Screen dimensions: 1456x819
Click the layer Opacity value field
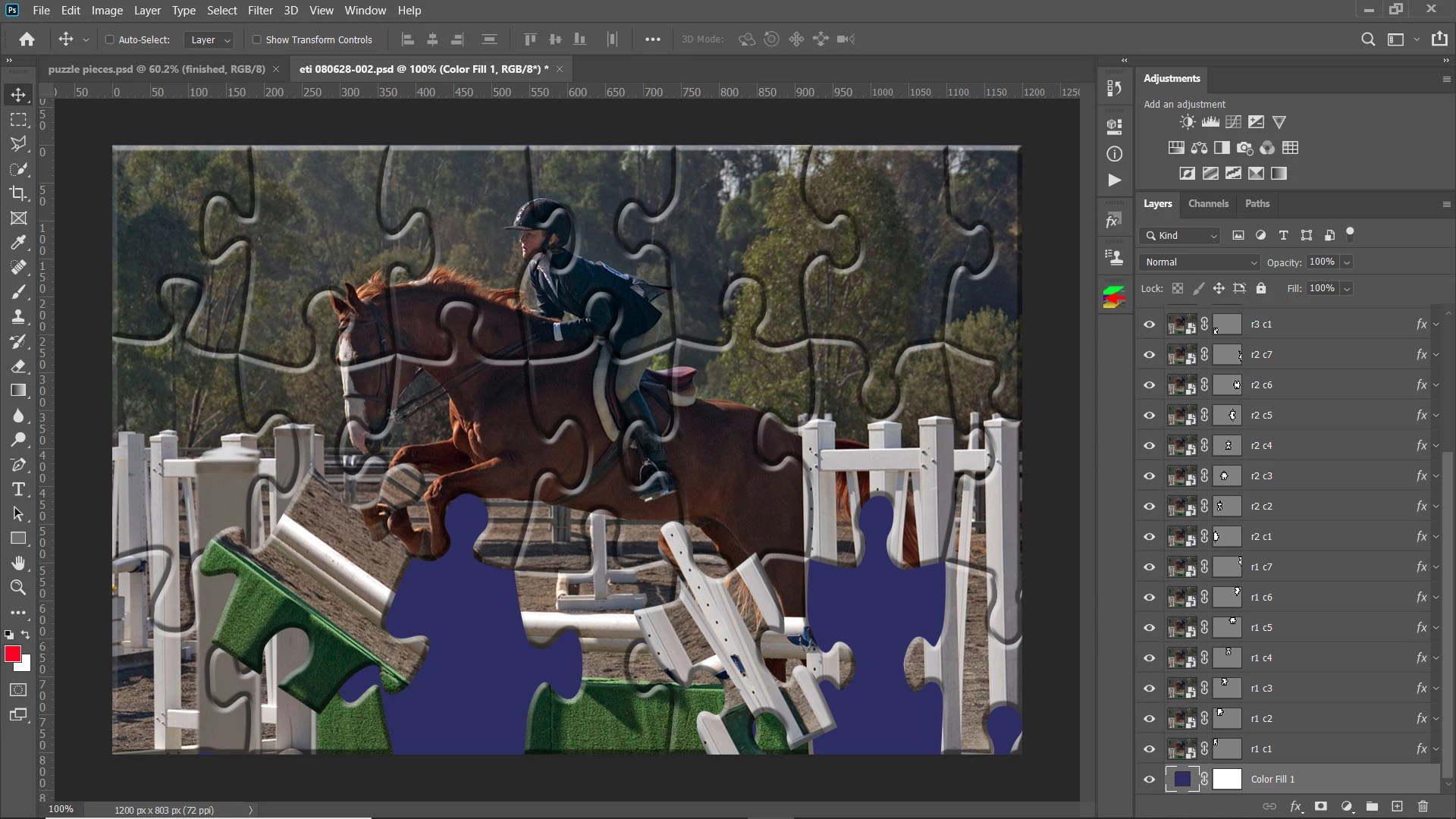click(x=1322, y=262)
